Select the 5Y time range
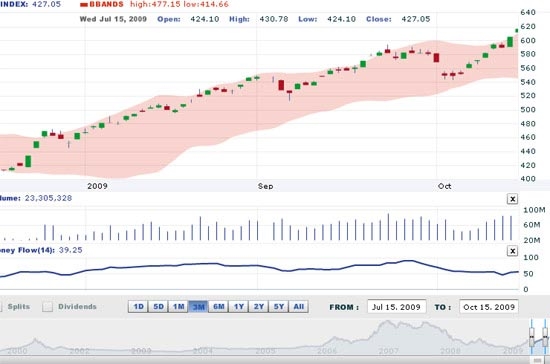550x364 pixels. 279,307
